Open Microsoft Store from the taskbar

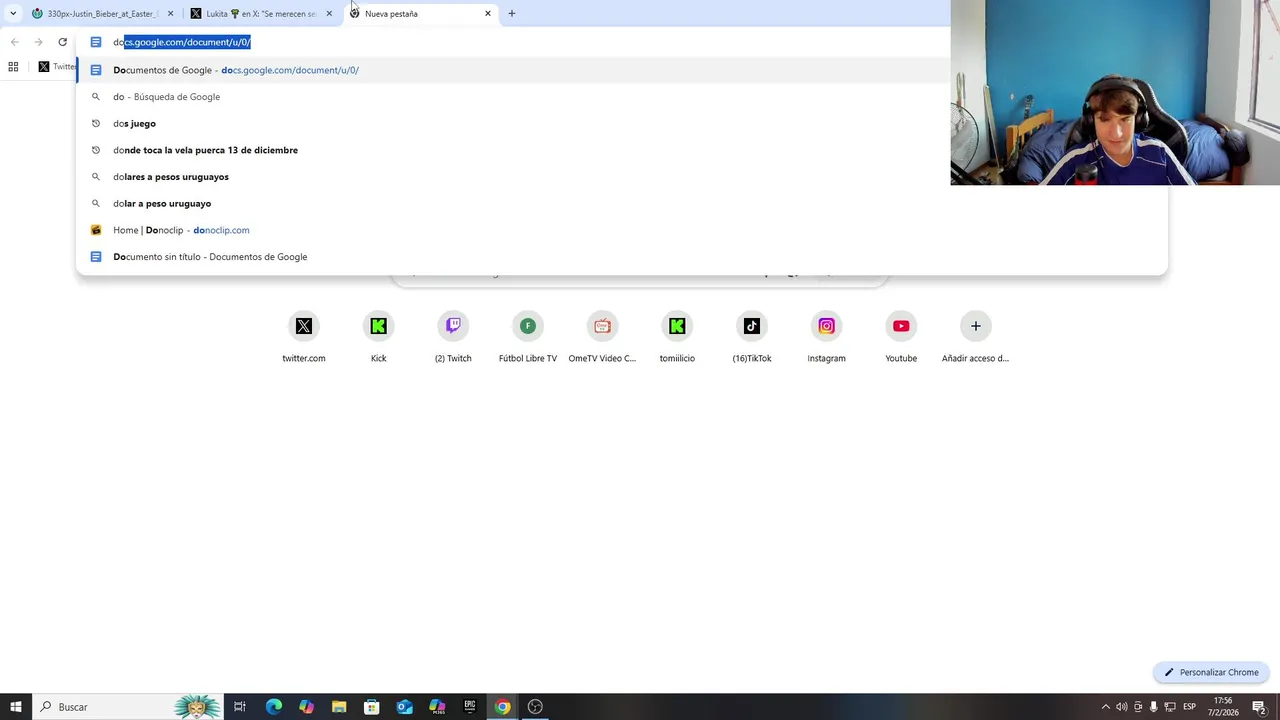point(371,707)
